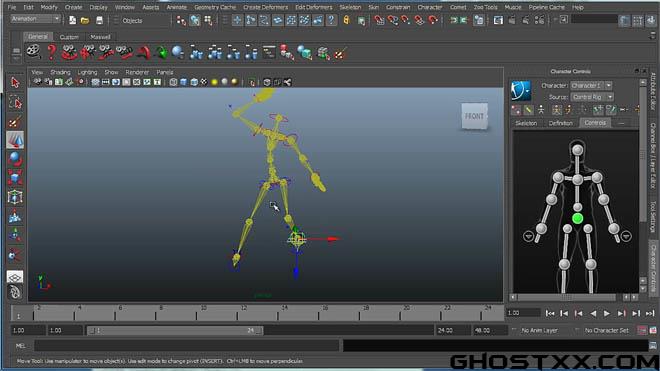Viewport: 660px width, 371px height.
Task: Switch to the Skeleton tab
Action: (x=526, y=123)
